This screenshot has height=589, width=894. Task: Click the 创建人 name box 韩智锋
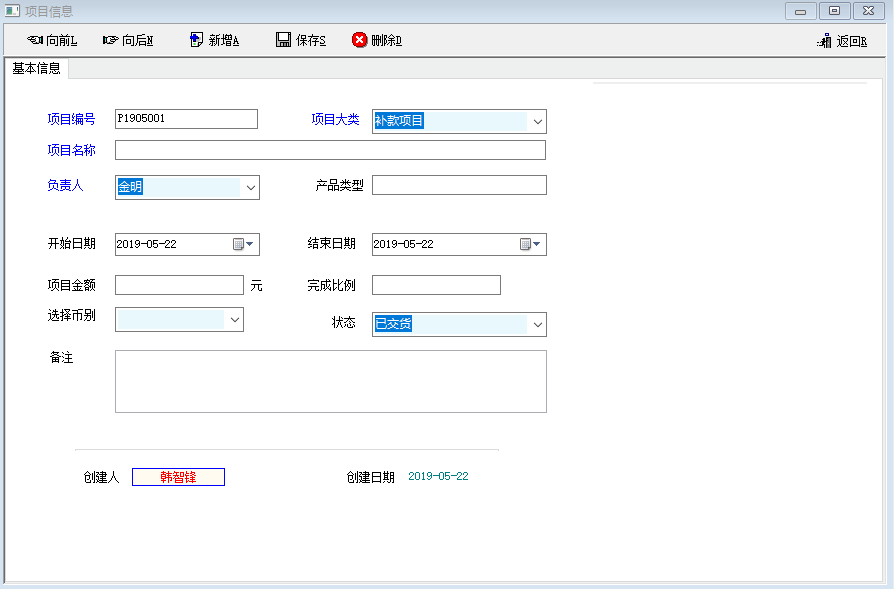pos(178,477)
